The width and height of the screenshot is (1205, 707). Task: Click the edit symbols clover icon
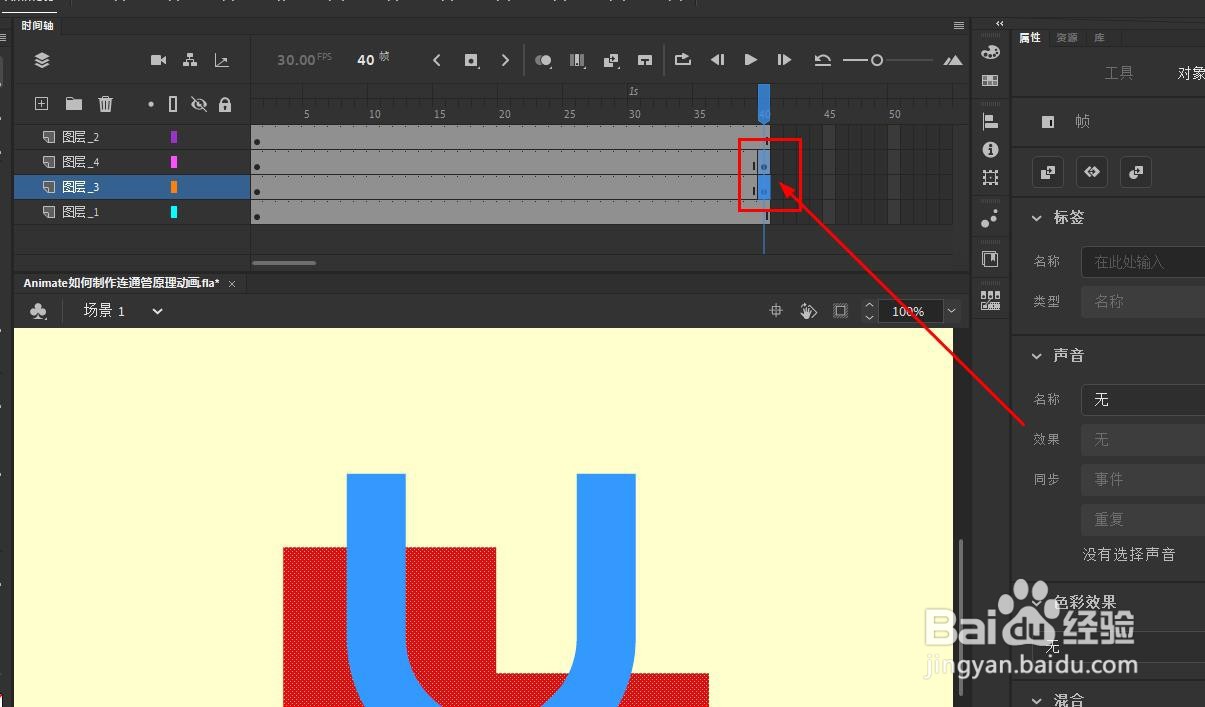point(38,311)
